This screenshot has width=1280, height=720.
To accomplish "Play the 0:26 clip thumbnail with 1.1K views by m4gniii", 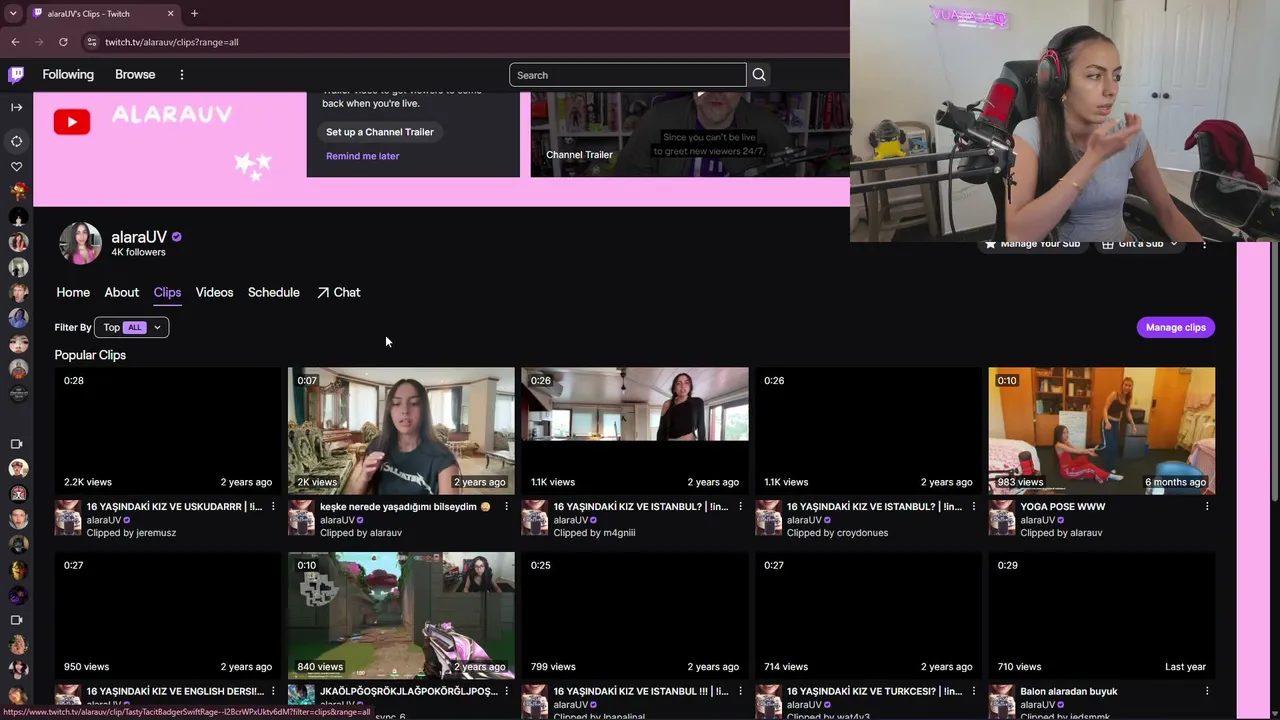I will click(635, 431).
